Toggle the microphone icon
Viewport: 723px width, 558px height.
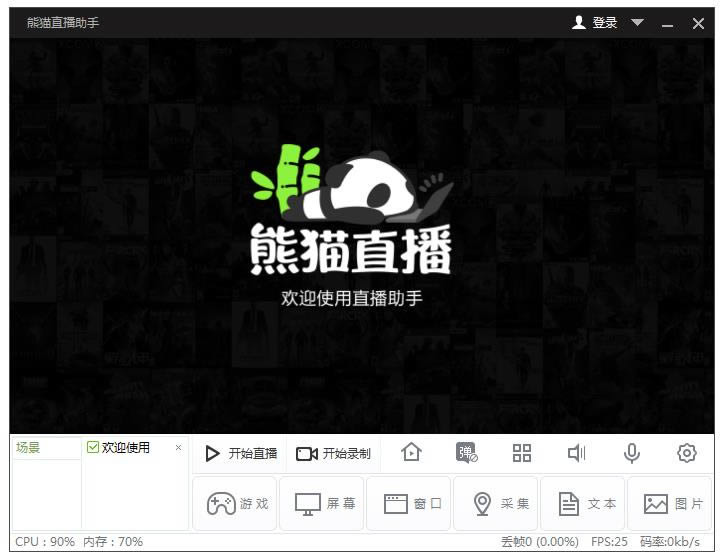tap(632, 453)
